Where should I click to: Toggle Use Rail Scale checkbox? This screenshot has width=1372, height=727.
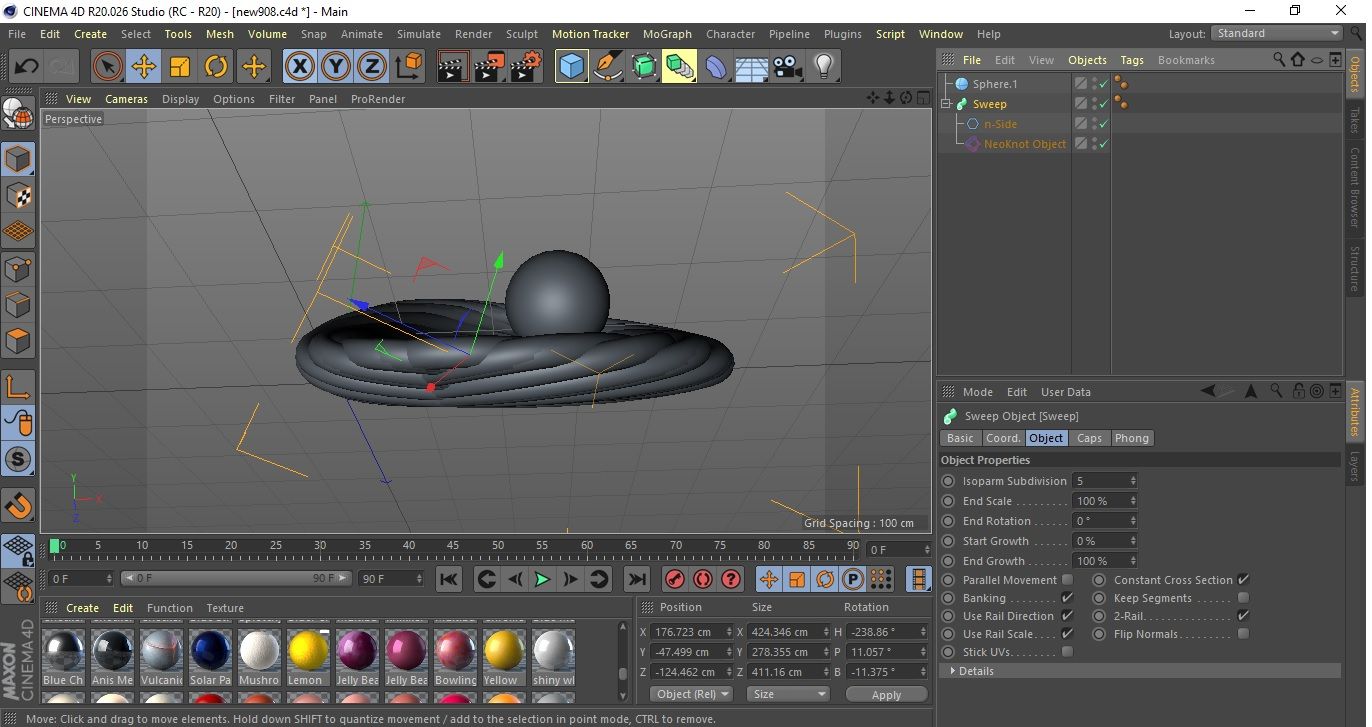click(x=1067, y=634)
